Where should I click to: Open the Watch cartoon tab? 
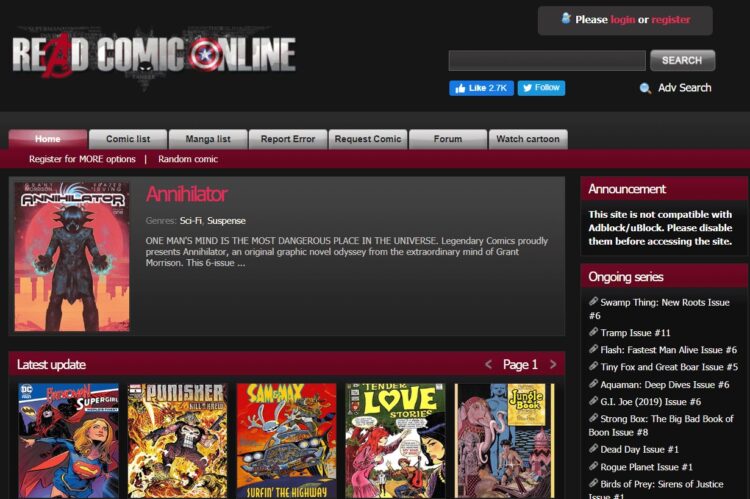[528, 139]
